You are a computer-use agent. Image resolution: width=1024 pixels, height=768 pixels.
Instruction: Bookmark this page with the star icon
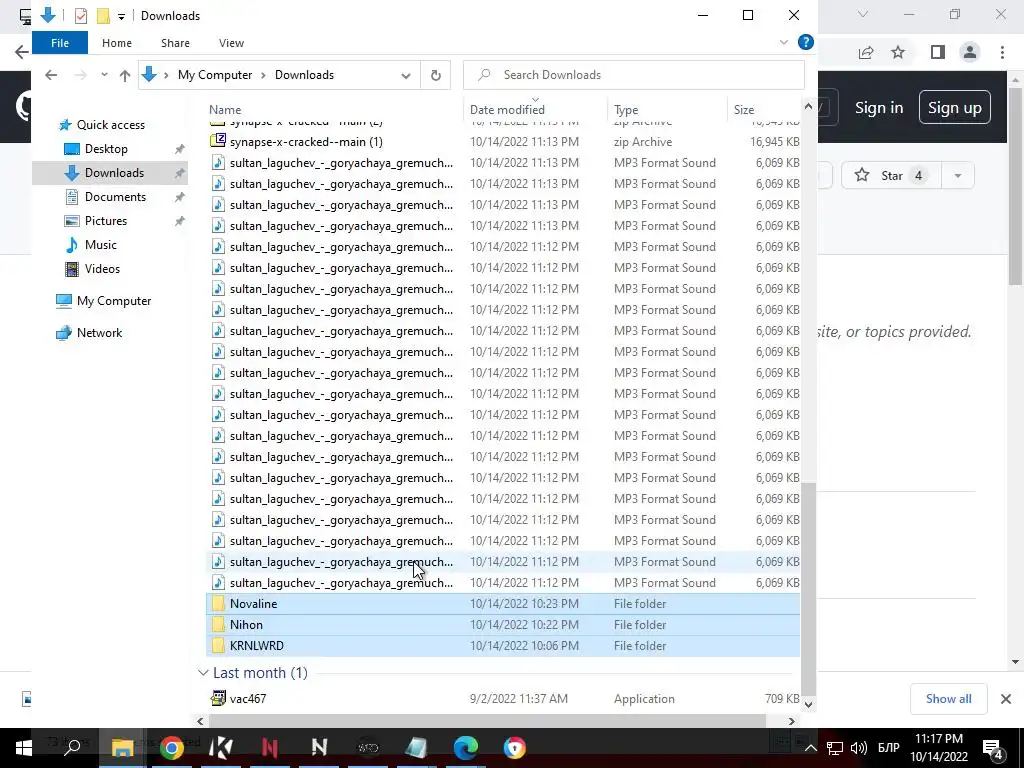click(x=898, y=52)
